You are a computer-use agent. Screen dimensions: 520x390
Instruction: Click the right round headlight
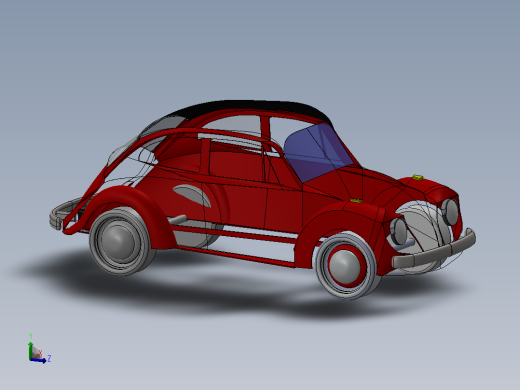450,212
